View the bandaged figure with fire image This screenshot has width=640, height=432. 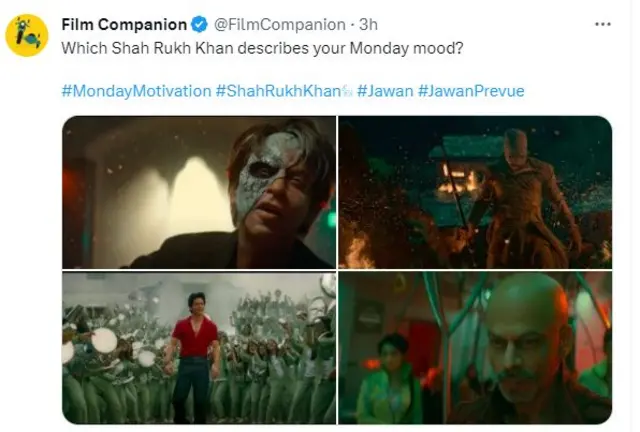coord(475,192)
